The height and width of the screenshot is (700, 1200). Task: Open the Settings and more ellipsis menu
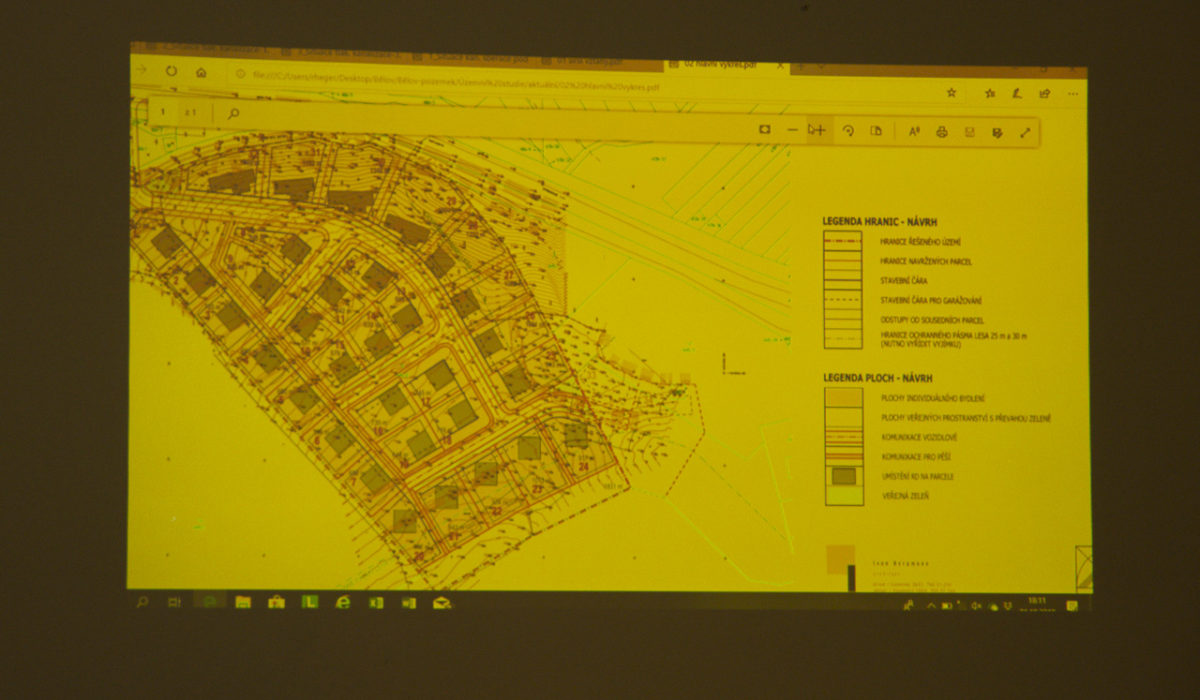click(1074, 94)
